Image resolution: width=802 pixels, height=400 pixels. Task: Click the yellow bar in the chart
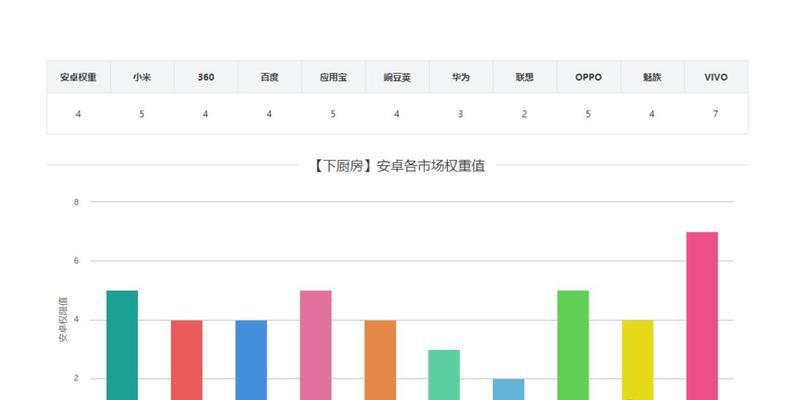coord(638,360)
